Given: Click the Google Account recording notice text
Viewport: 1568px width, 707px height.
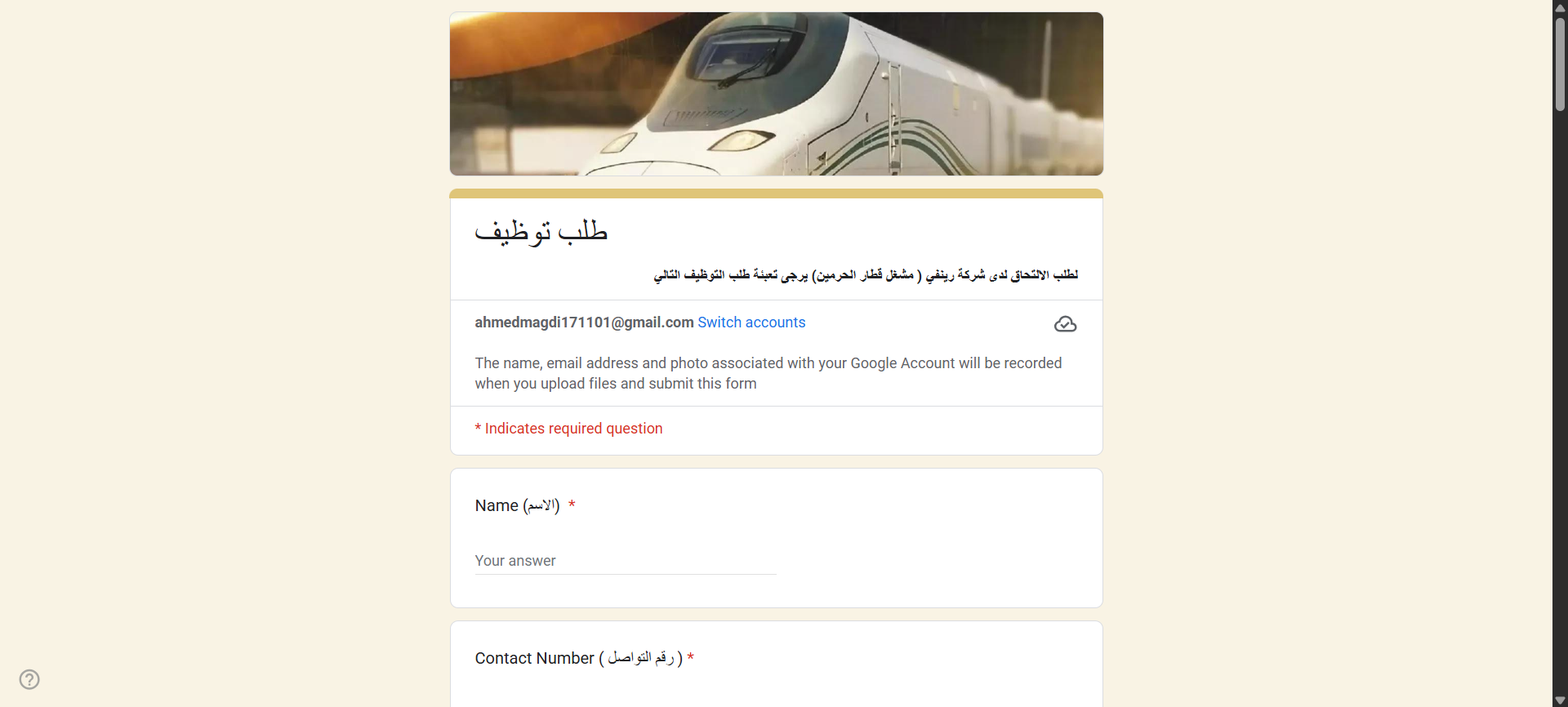Looking at the screenshot, I should tap(768, 373).
